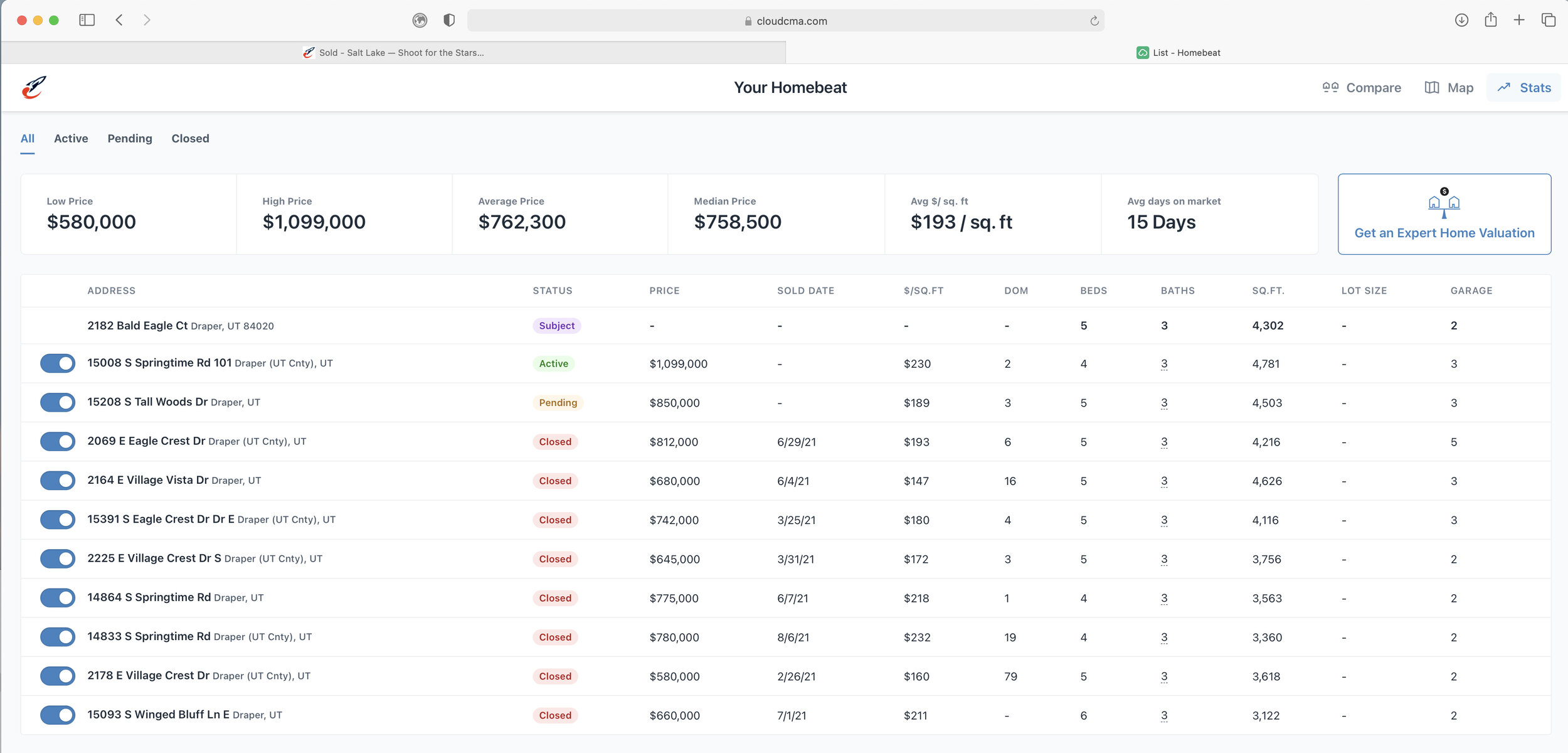Open new tab with plus icon
This screenshot has width=1568, height=753.
tap(1519, 20)
